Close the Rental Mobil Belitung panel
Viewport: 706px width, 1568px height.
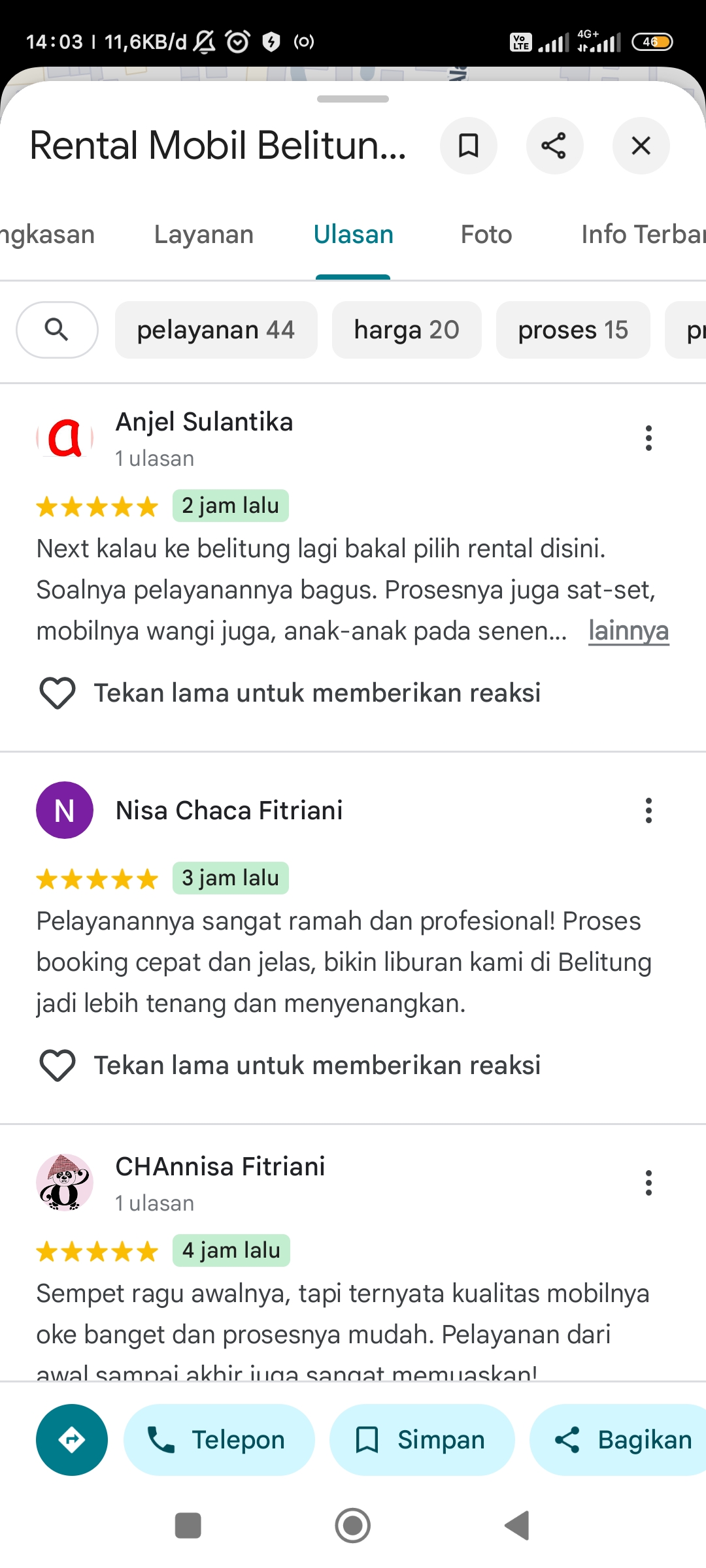(641, 146)
